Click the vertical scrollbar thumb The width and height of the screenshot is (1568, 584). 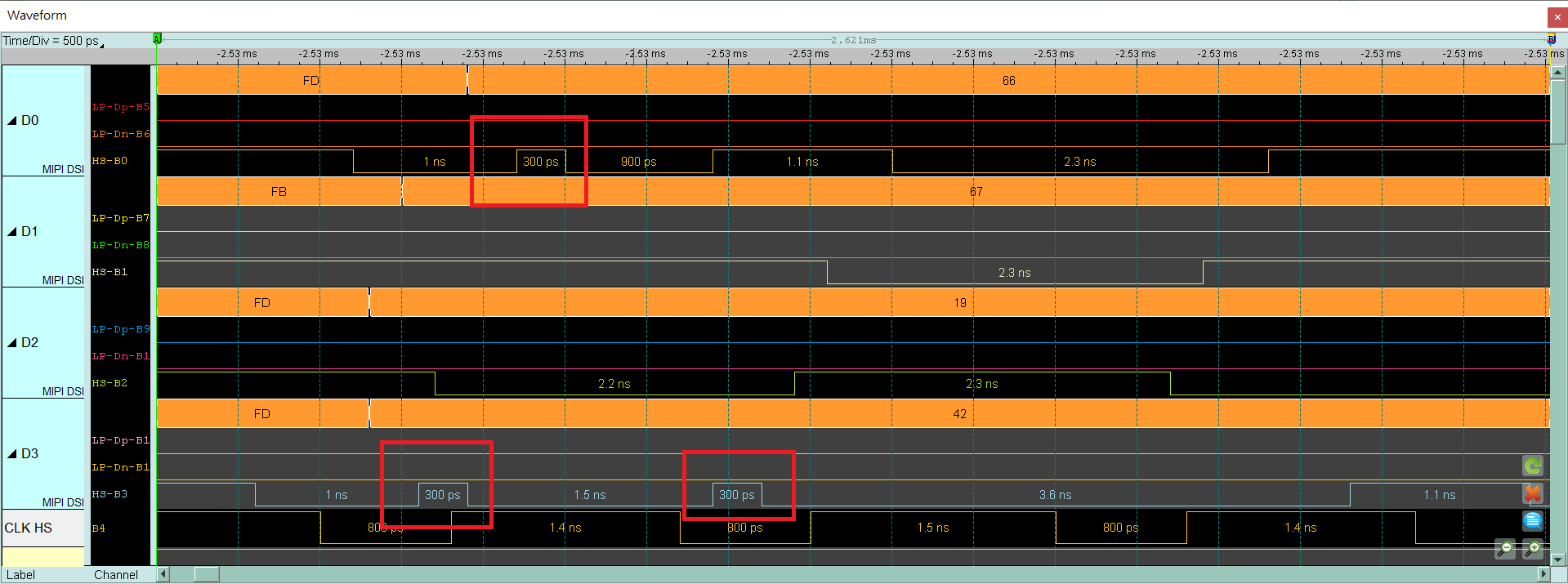tap(1558, 112)
